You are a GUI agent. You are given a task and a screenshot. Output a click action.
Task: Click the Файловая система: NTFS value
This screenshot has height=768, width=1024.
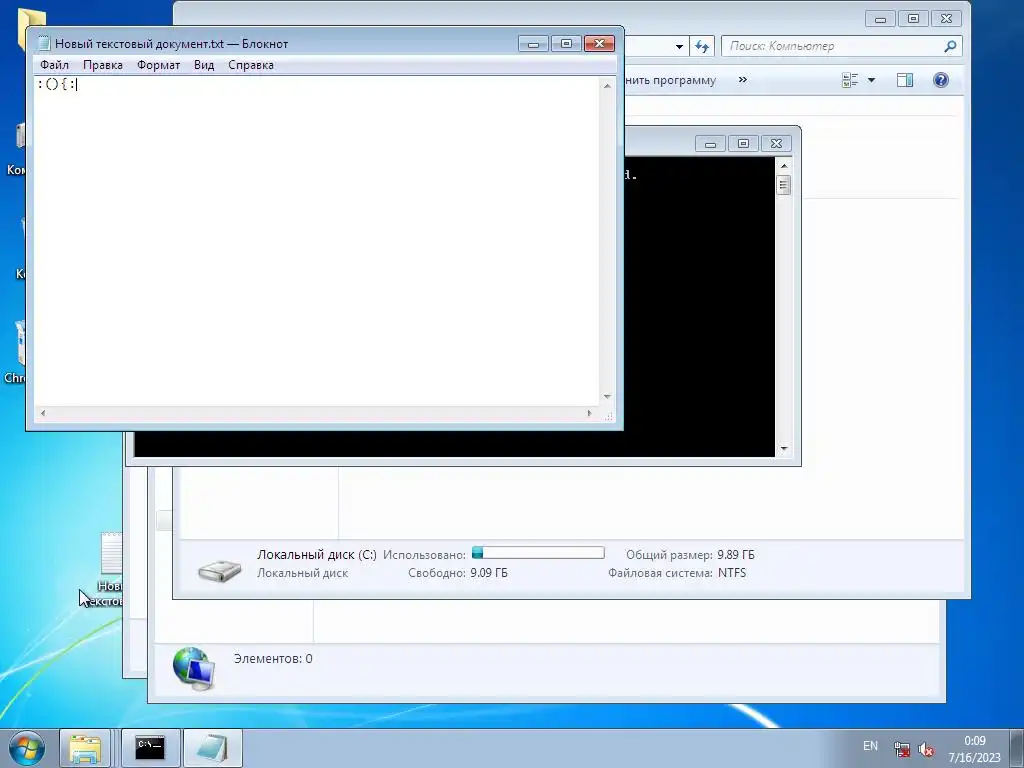(731, 573)
